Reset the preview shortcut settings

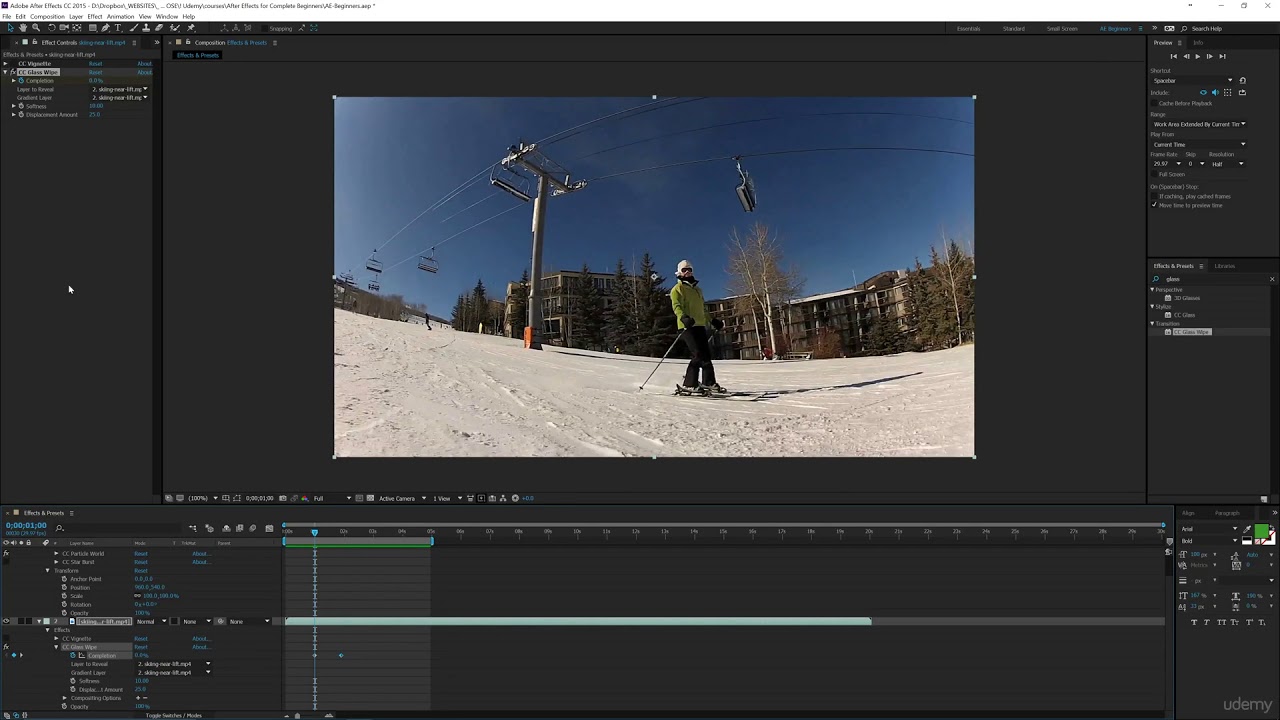[x=1243, y=80]
